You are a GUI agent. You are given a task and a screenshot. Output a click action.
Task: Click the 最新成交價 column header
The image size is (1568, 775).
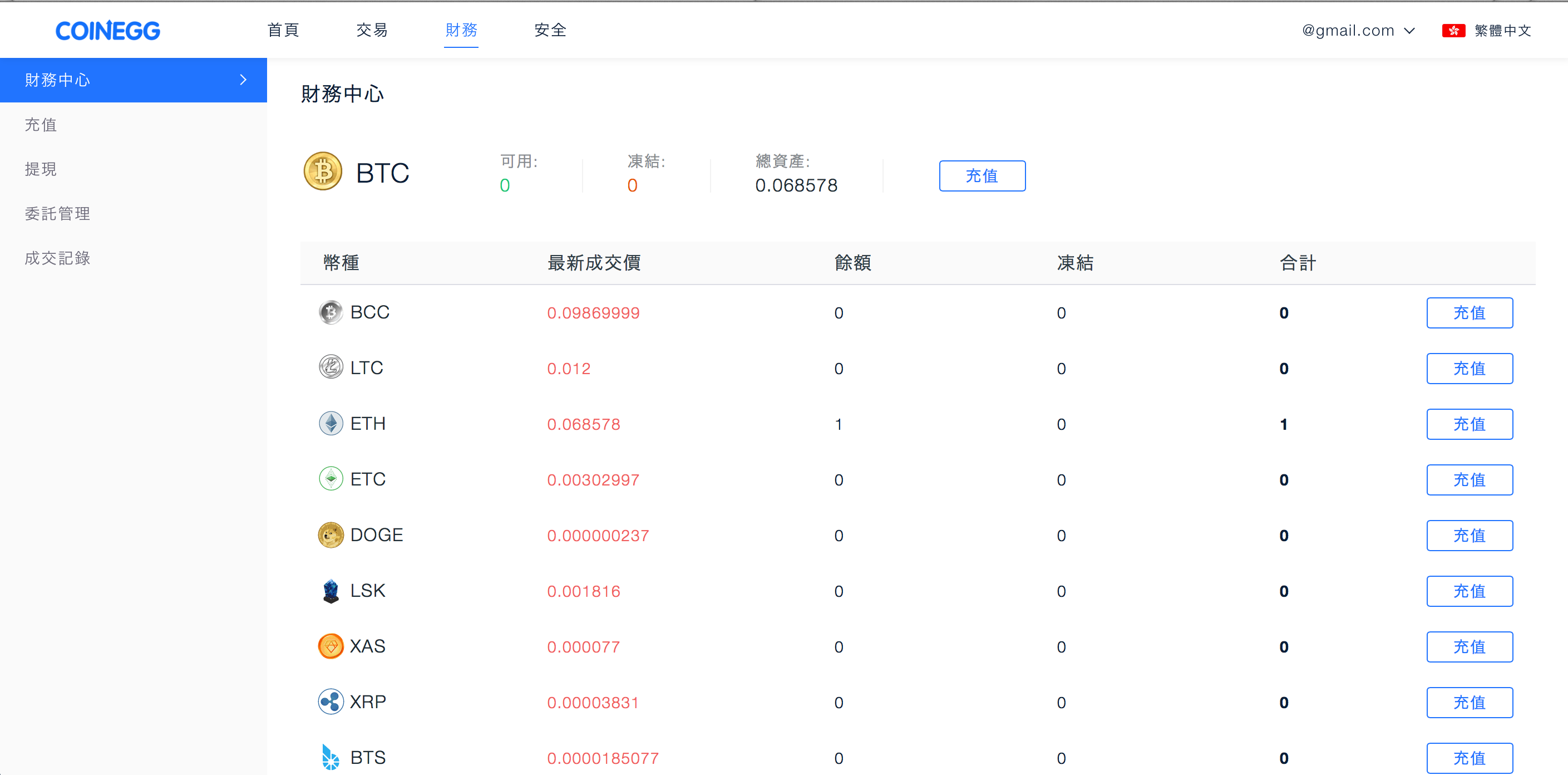click(x=594, y=263)
